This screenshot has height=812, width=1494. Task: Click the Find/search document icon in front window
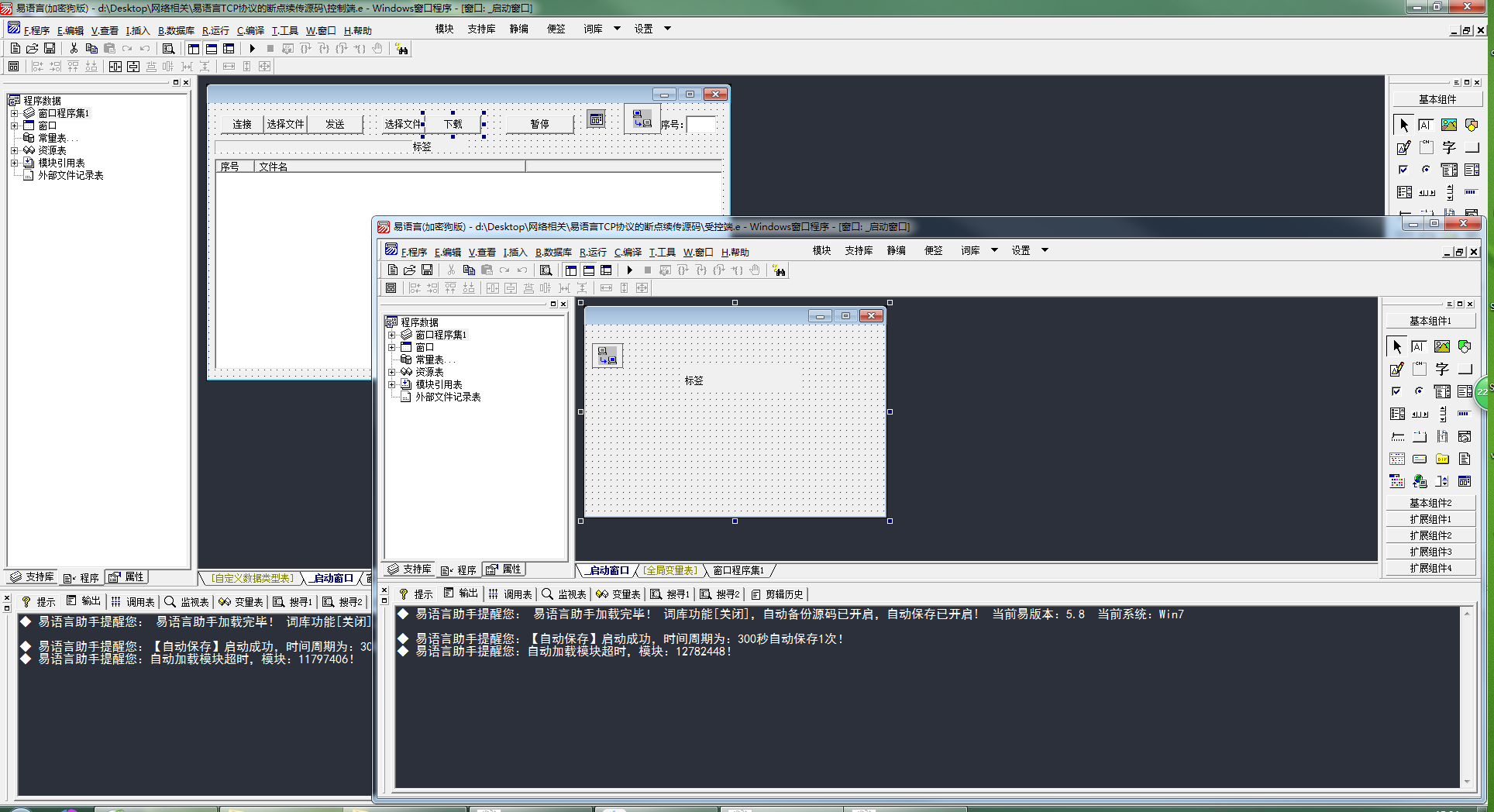coord(546,270)
